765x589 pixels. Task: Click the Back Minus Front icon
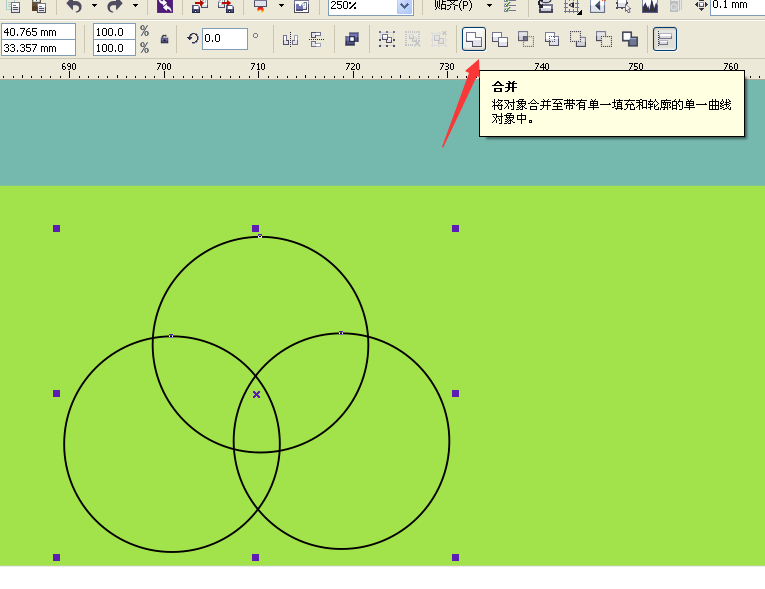click(x=604, y=39)
